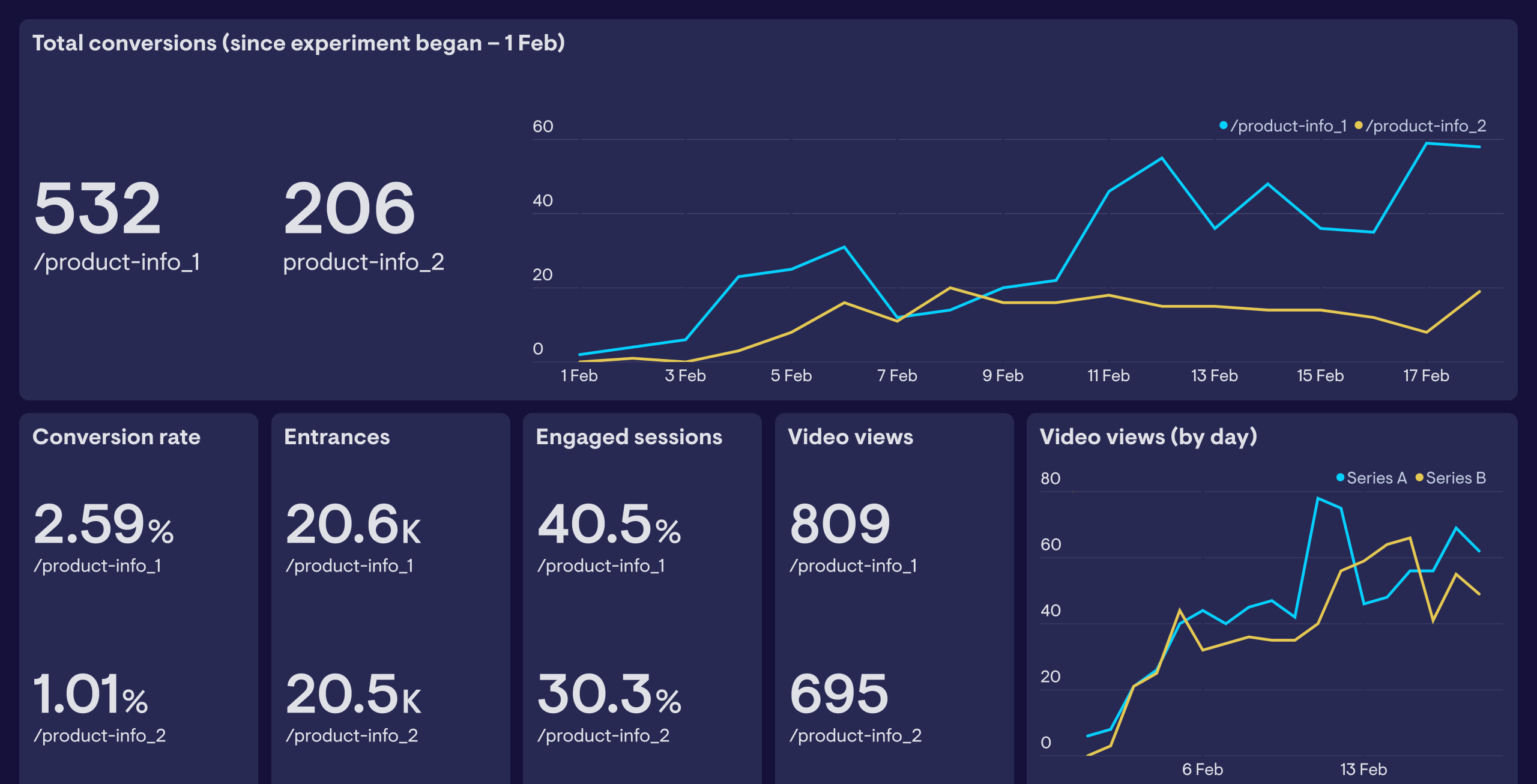Click the 1 Feb axis label

(x=579, y=376)
